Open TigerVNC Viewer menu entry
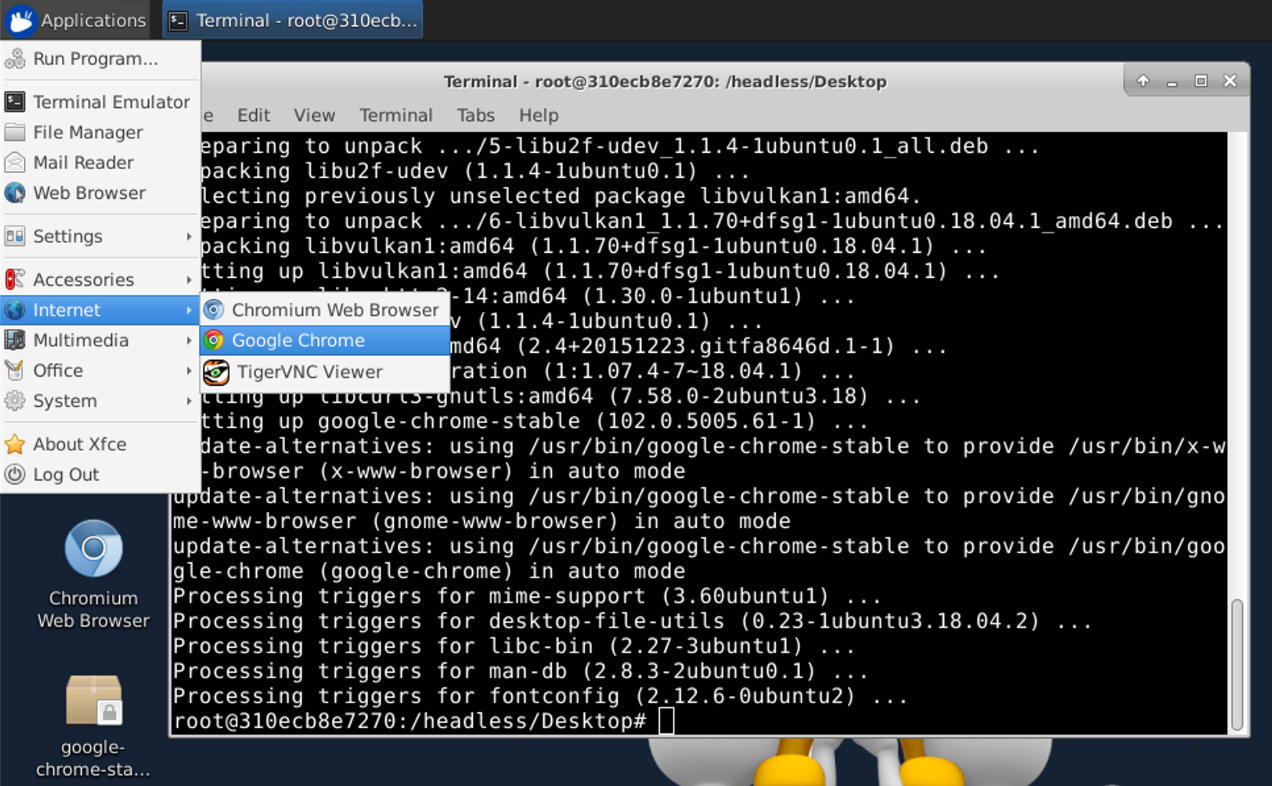Image resolution: width=1272 pixels, height=786 pixels. [309, 372]
